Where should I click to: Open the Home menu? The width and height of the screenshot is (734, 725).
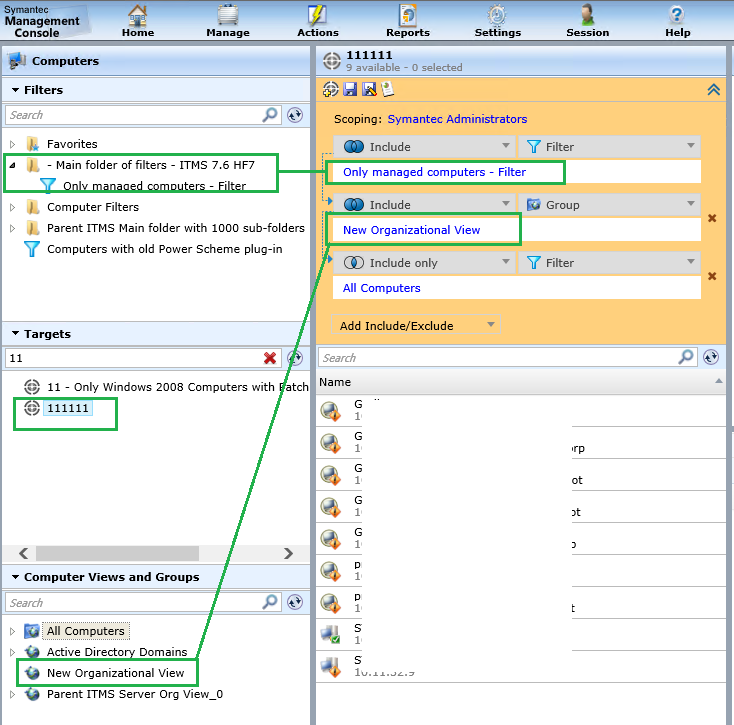tap(138, 21)
